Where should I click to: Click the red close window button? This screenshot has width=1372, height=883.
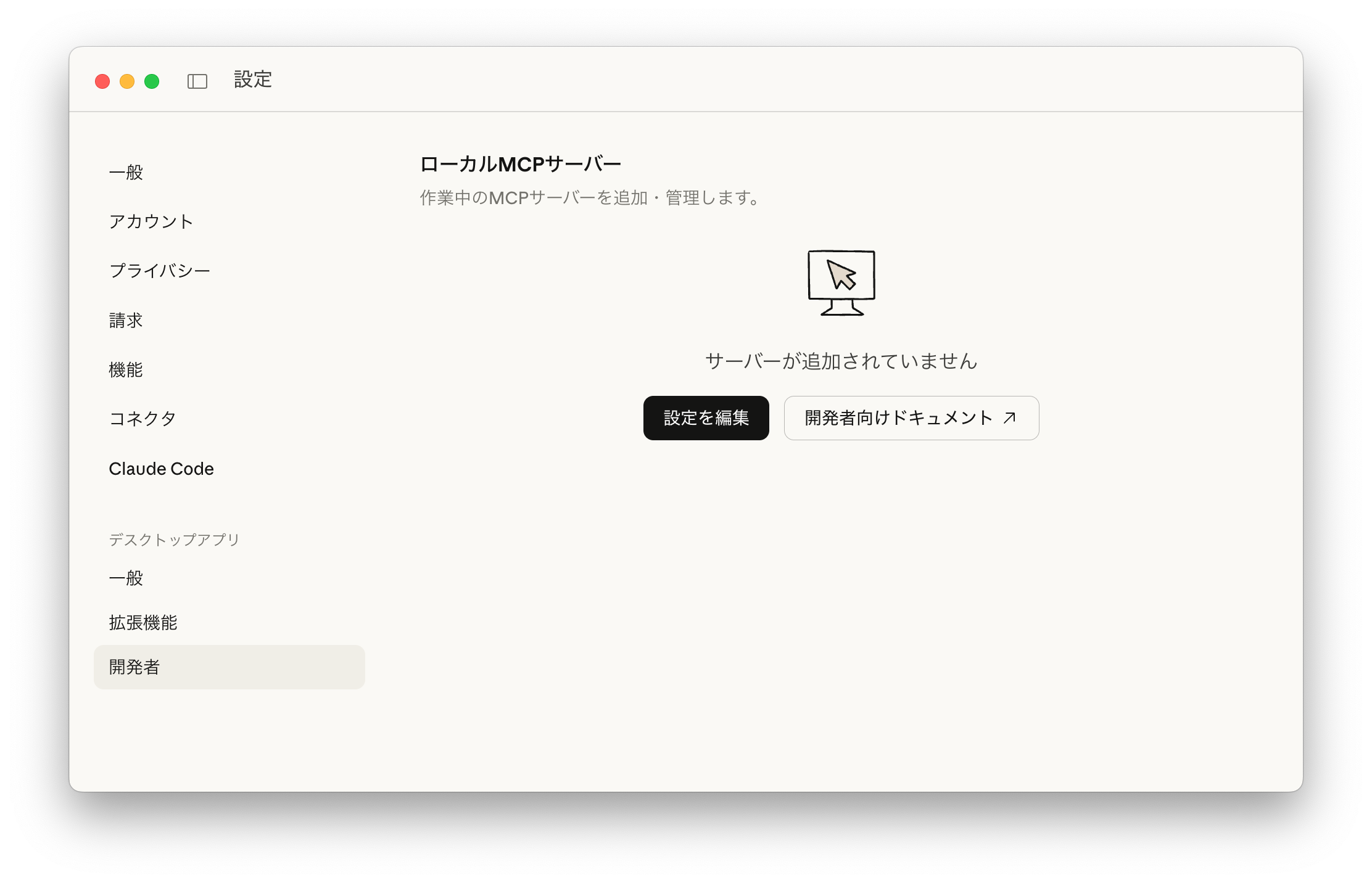102,81
